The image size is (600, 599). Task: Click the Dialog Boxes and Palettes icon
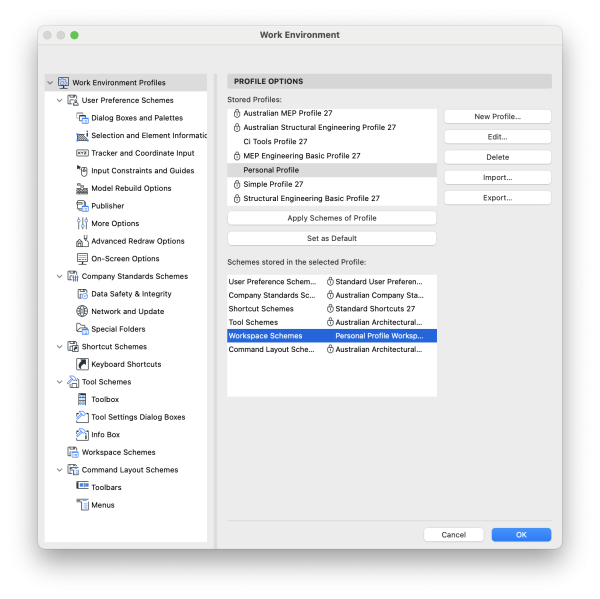click(83, 118)
